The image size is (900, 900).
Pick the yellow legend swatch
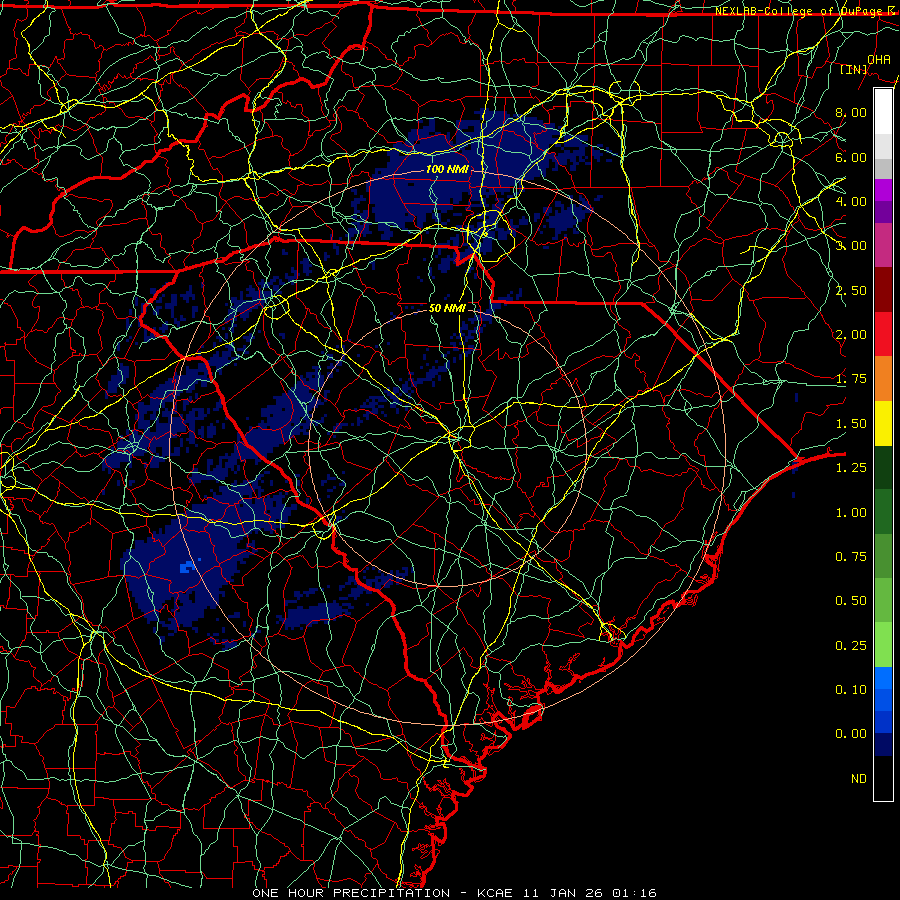click(x=883, y=423)
